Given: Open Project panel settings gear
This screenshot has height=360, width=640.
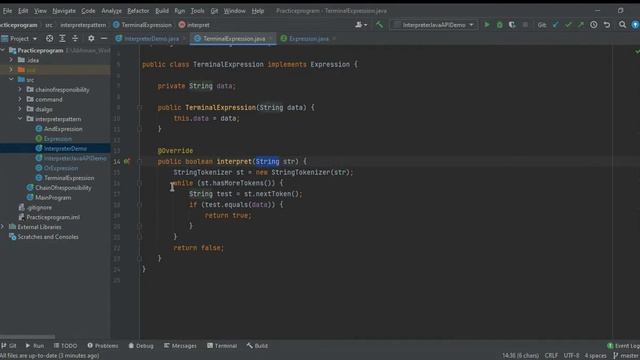Looking at the screenshot, I should click(x=91, y=38).
